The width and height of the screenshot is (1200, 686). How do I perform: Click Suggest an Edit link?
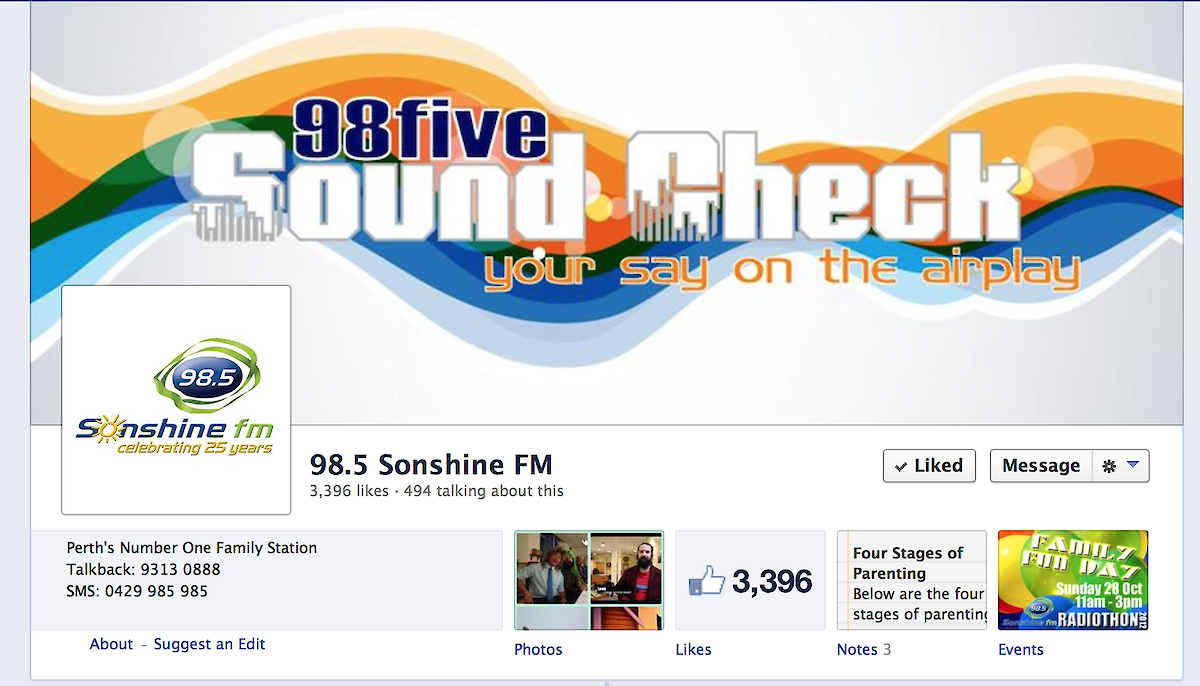click(x=209, y=644)
